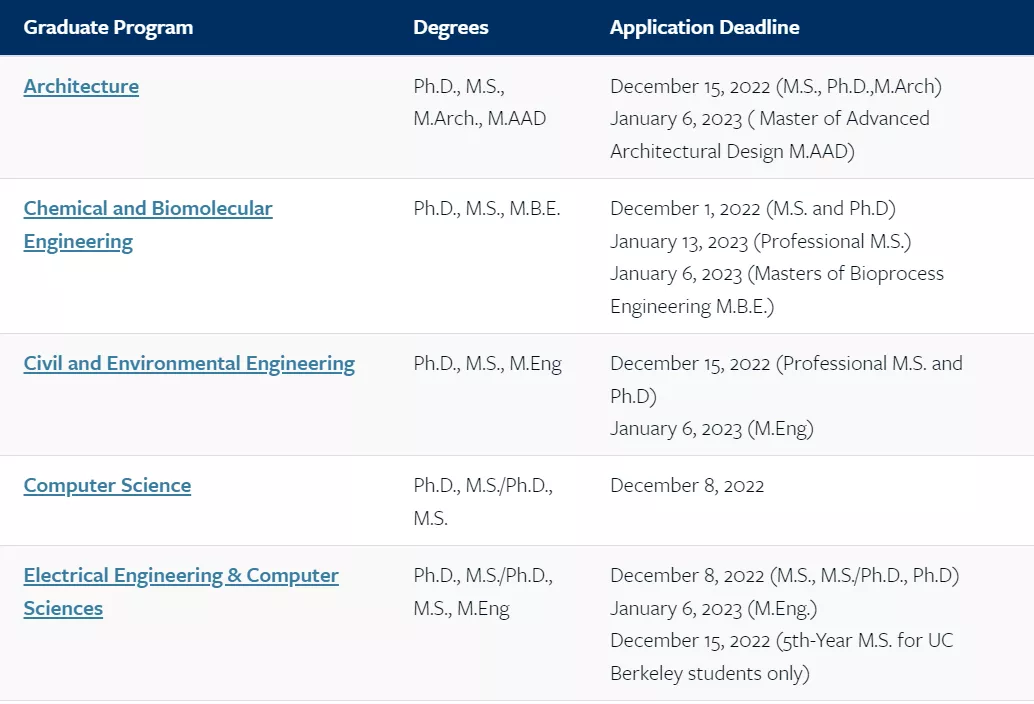This screenshot has width=1034, height=704.
Task: Click the Application Deadline column header
Action: 704,27
